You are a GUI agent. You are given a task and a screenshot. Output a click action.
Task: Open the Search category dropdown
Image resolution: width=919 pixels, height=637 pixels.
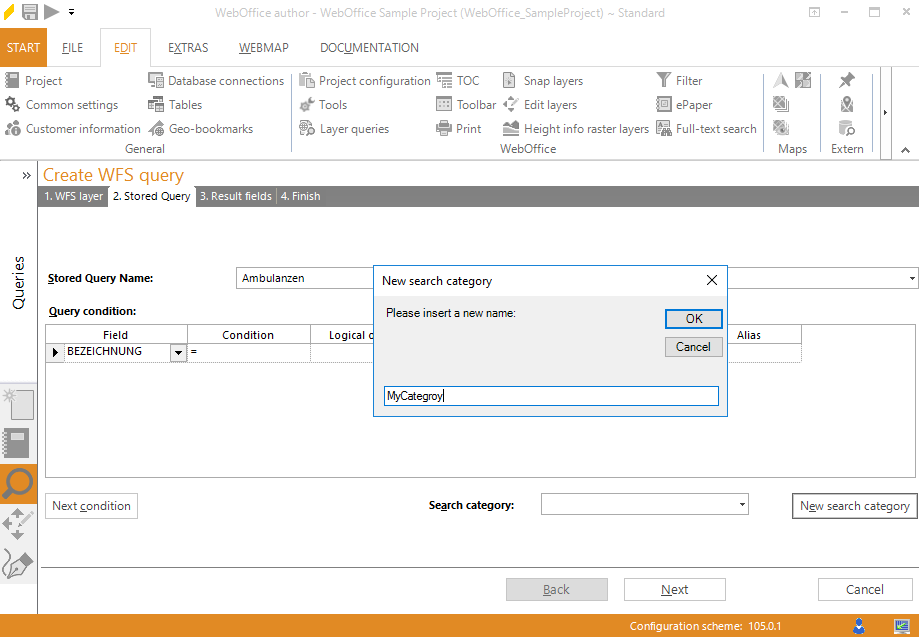click(x=741, y=504)
